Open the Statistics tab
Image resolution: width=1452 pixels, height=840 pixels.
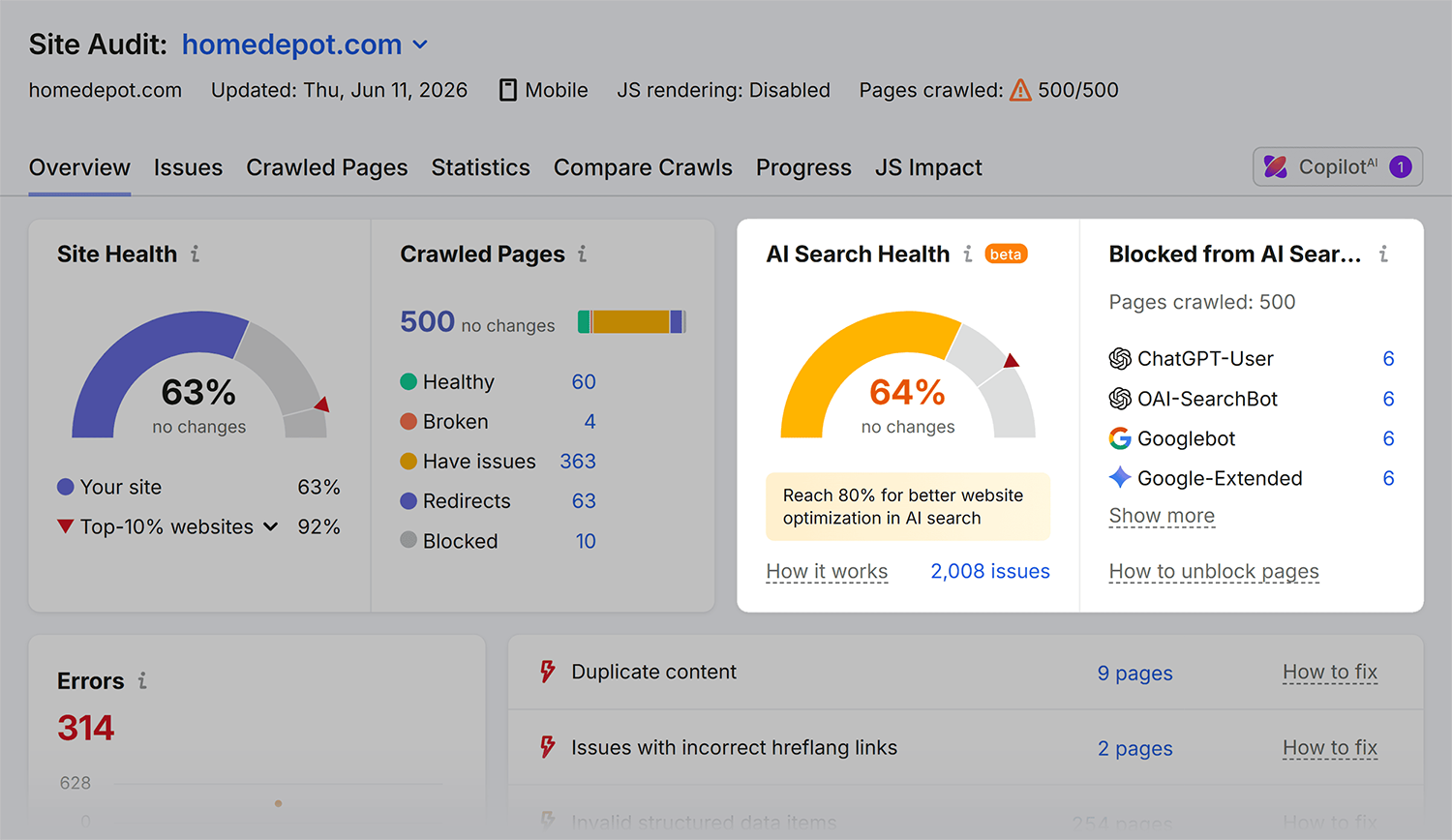tap(481, 167)
